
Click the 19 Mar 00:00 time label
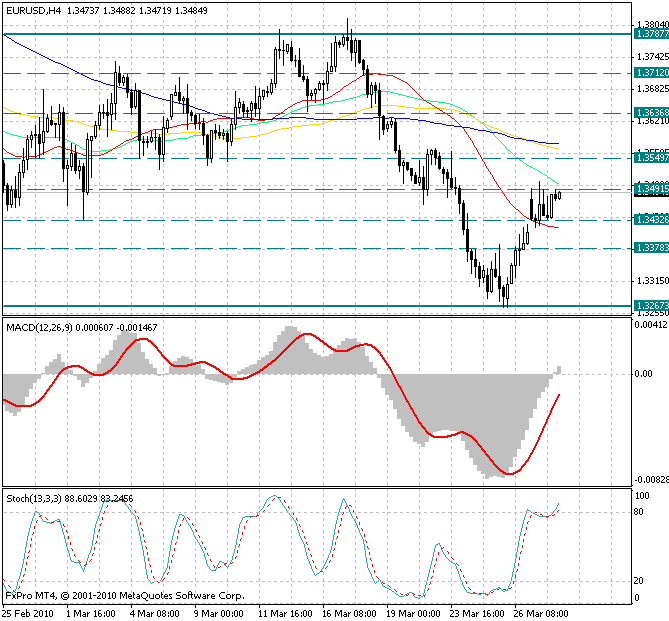coord(413,614)
